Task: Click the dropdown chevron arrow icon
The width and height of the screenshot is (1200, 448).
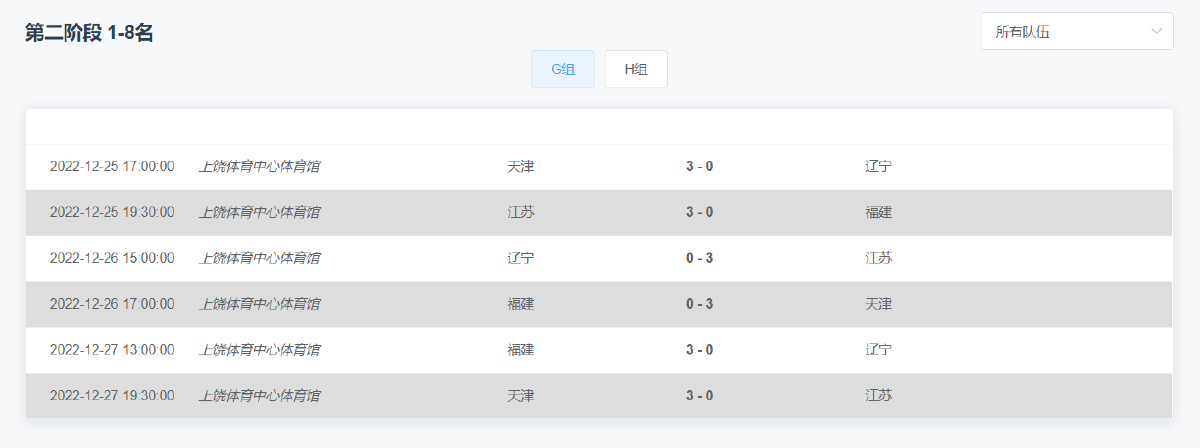Action: pyautogui.click(x=1157, y=31)
